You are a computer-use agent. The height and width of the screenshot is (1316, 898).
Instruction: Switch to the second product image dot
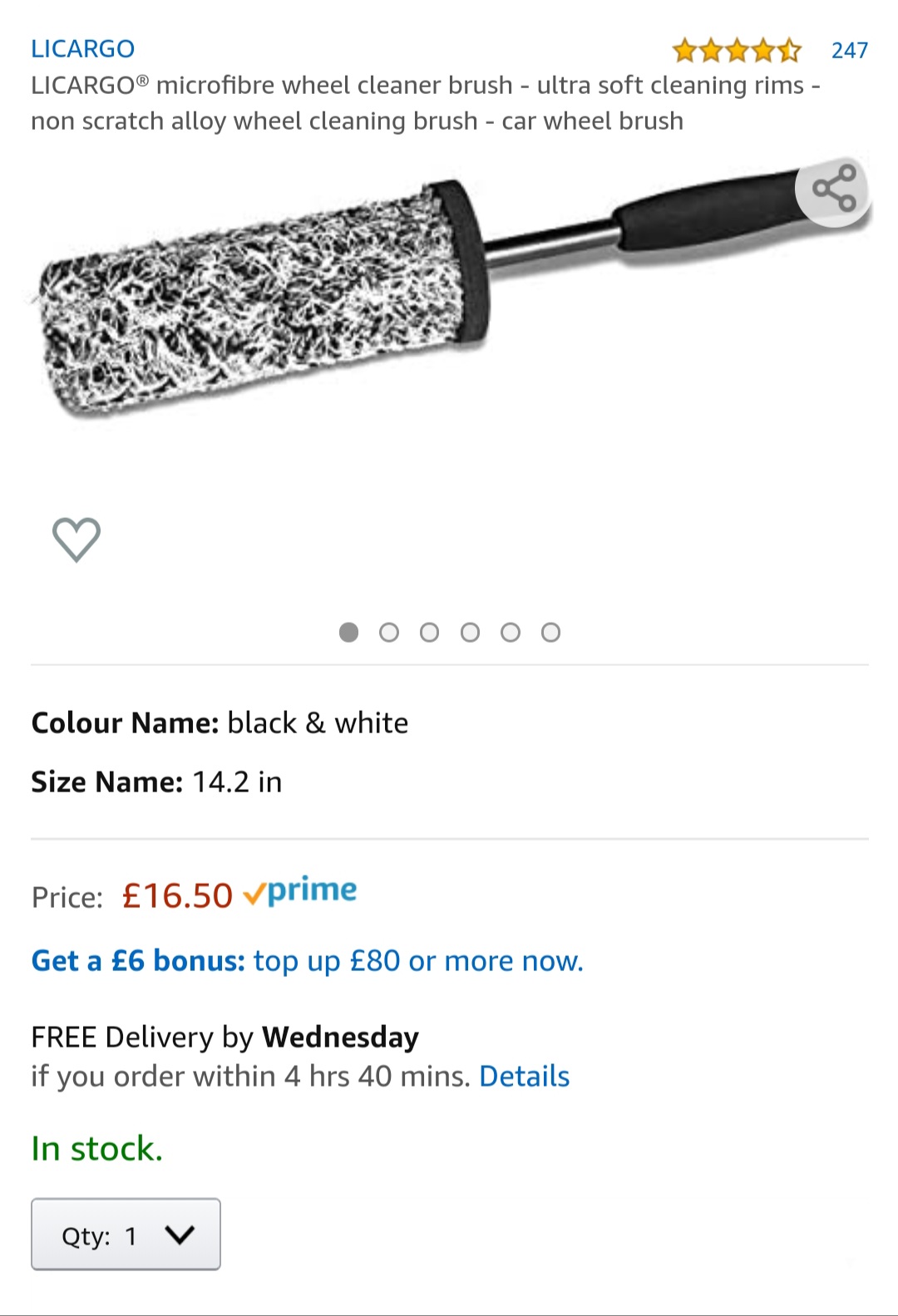coord(389,633)
